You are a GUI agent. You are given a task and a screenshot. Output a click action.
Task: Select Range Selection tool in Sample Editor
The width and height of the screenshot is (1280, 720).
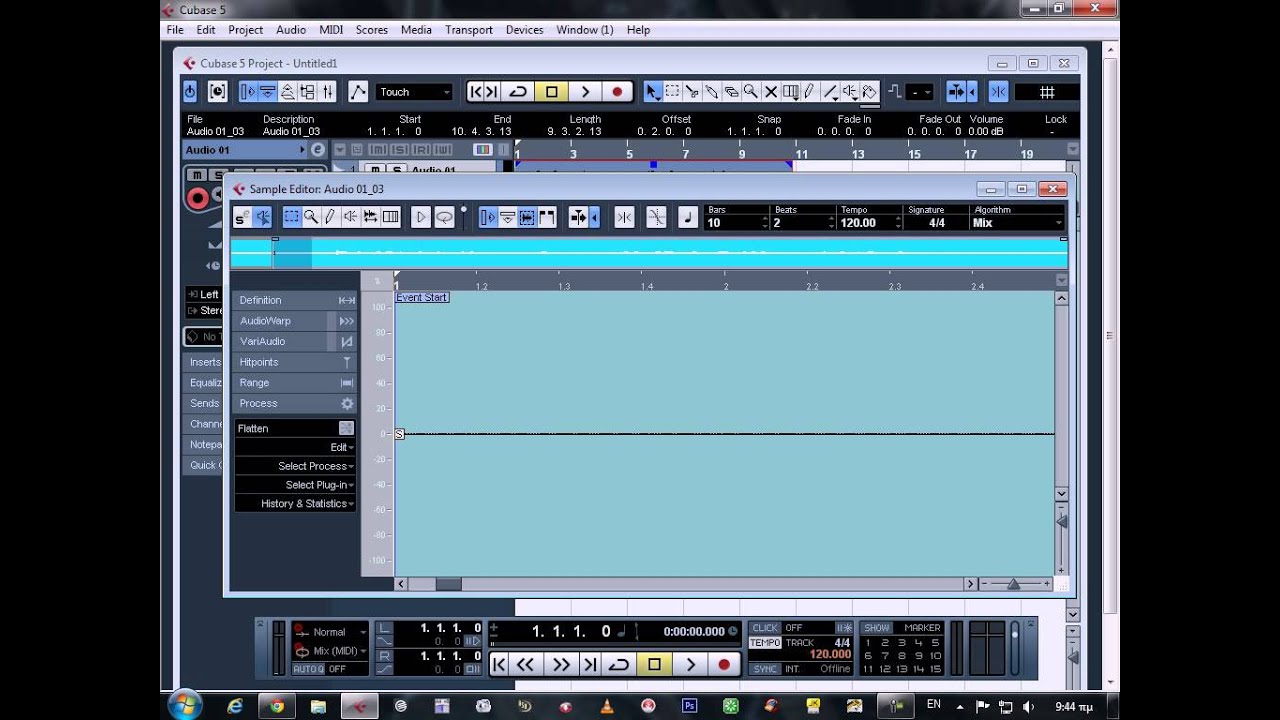click(291, 217)
